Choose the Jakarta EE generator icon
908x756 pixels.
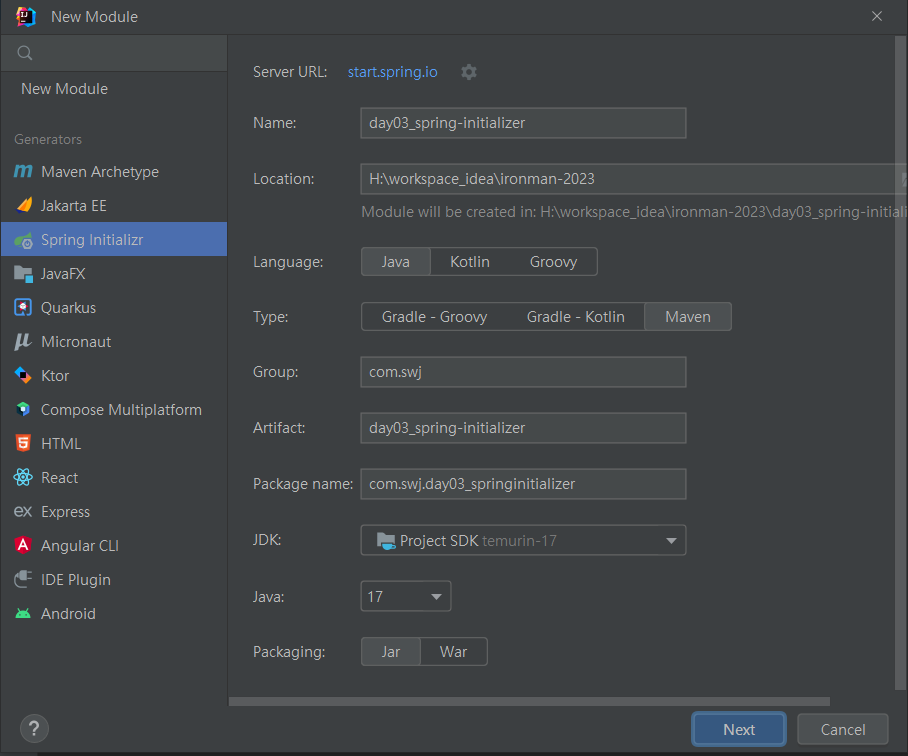click(24, 205)
